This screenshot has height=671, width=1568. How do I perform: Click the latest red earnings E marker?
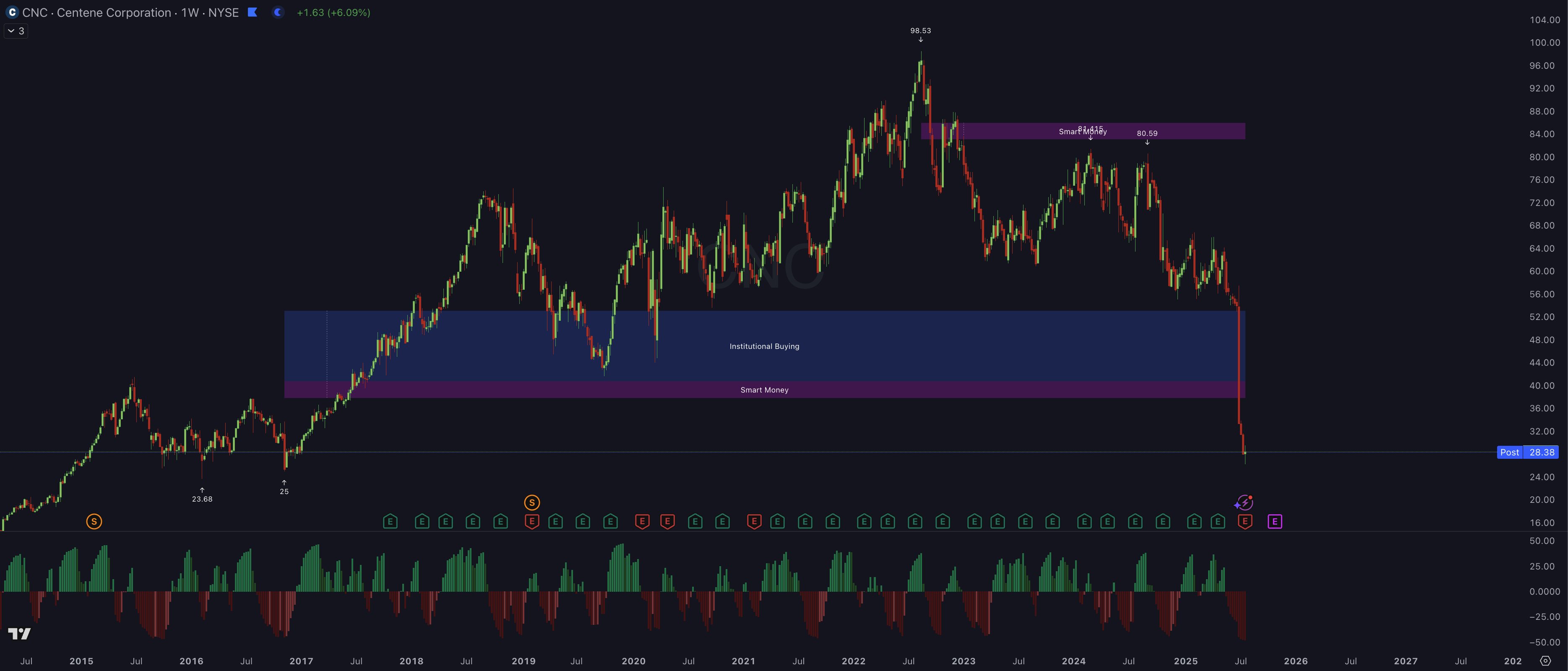coord(1245,521)
